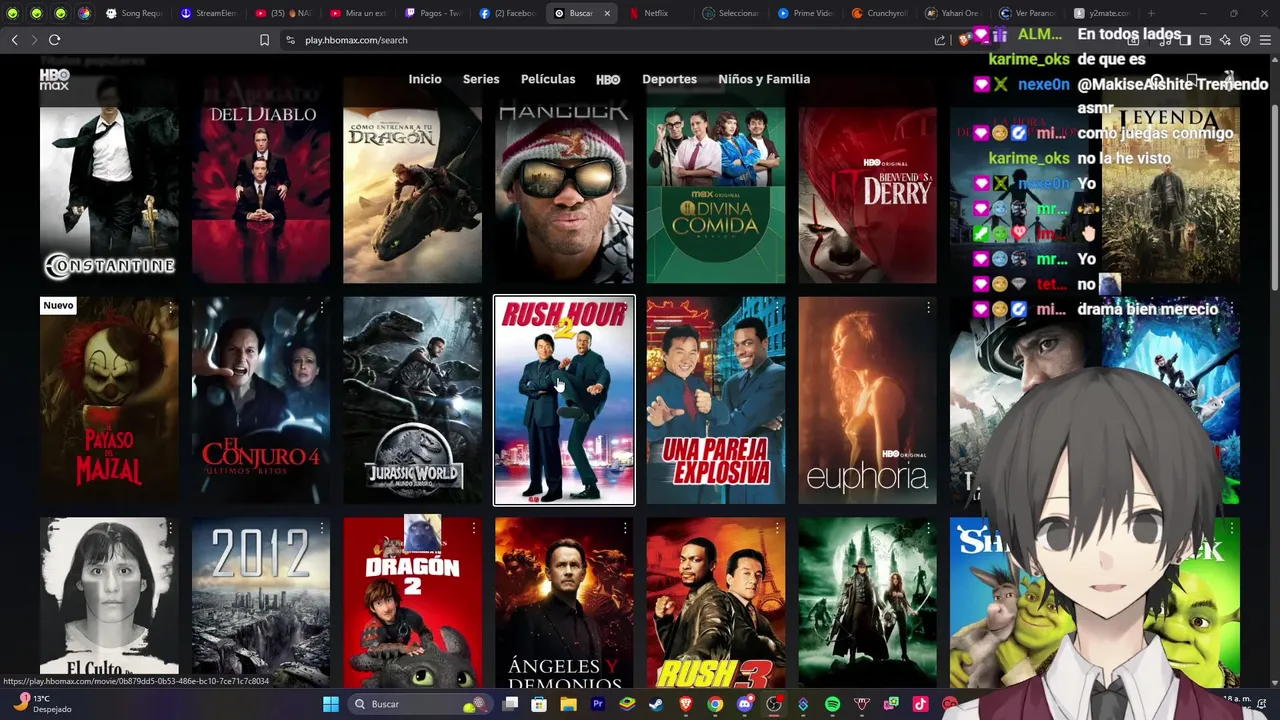Screen dimensions: 1280x720
Task: Launch Premiere Pro from taskbar
Action: click(598, 704)
